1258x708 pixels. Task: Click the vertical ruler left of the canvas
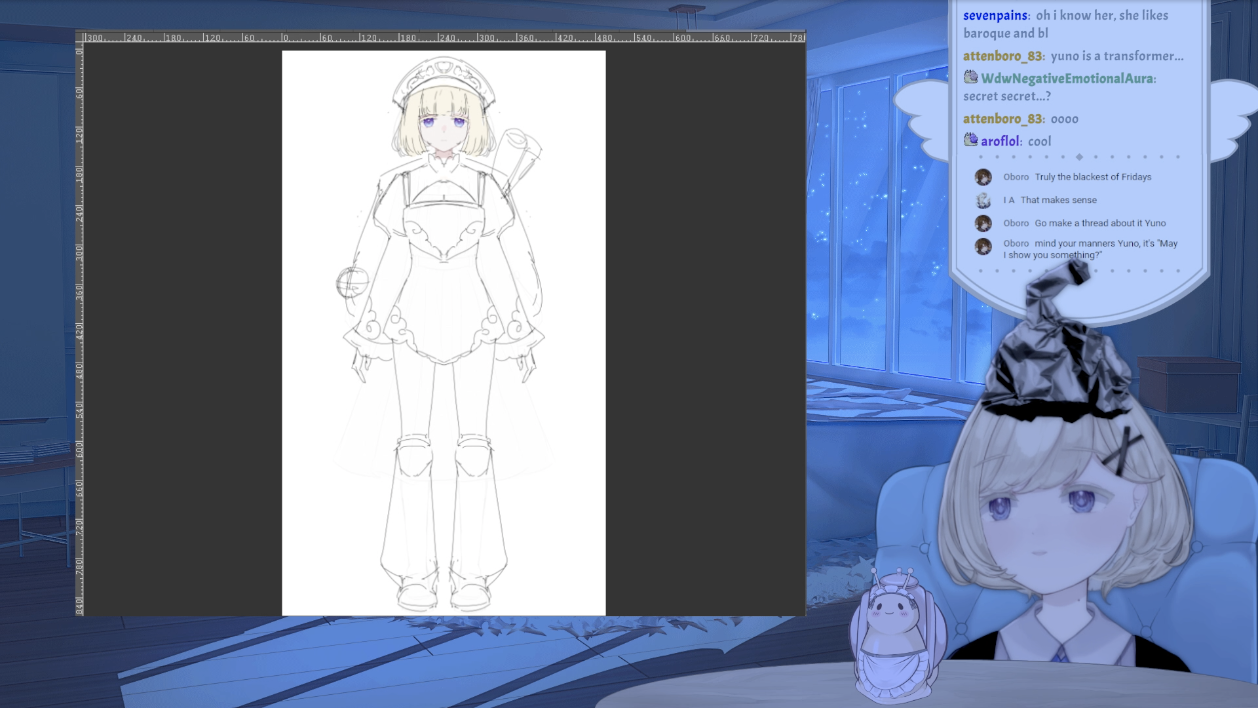(80, 330)
